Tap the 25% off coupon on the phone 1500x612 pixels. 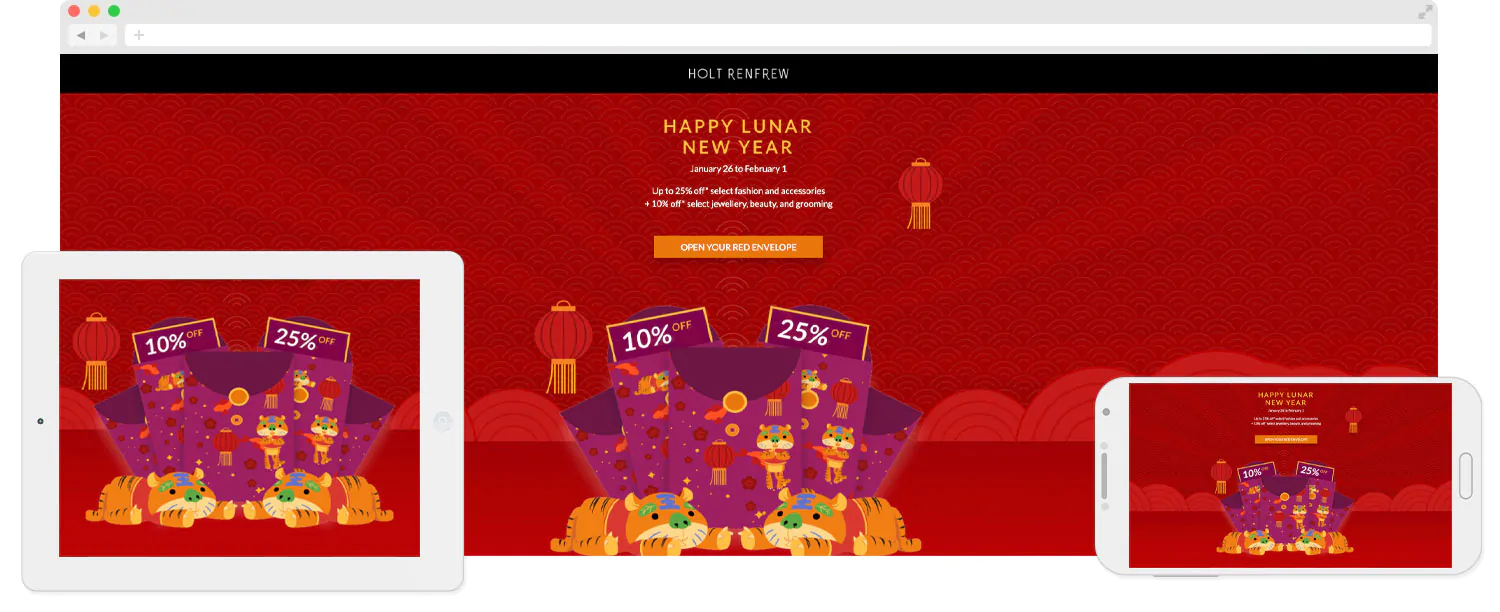click(1314, 472)
